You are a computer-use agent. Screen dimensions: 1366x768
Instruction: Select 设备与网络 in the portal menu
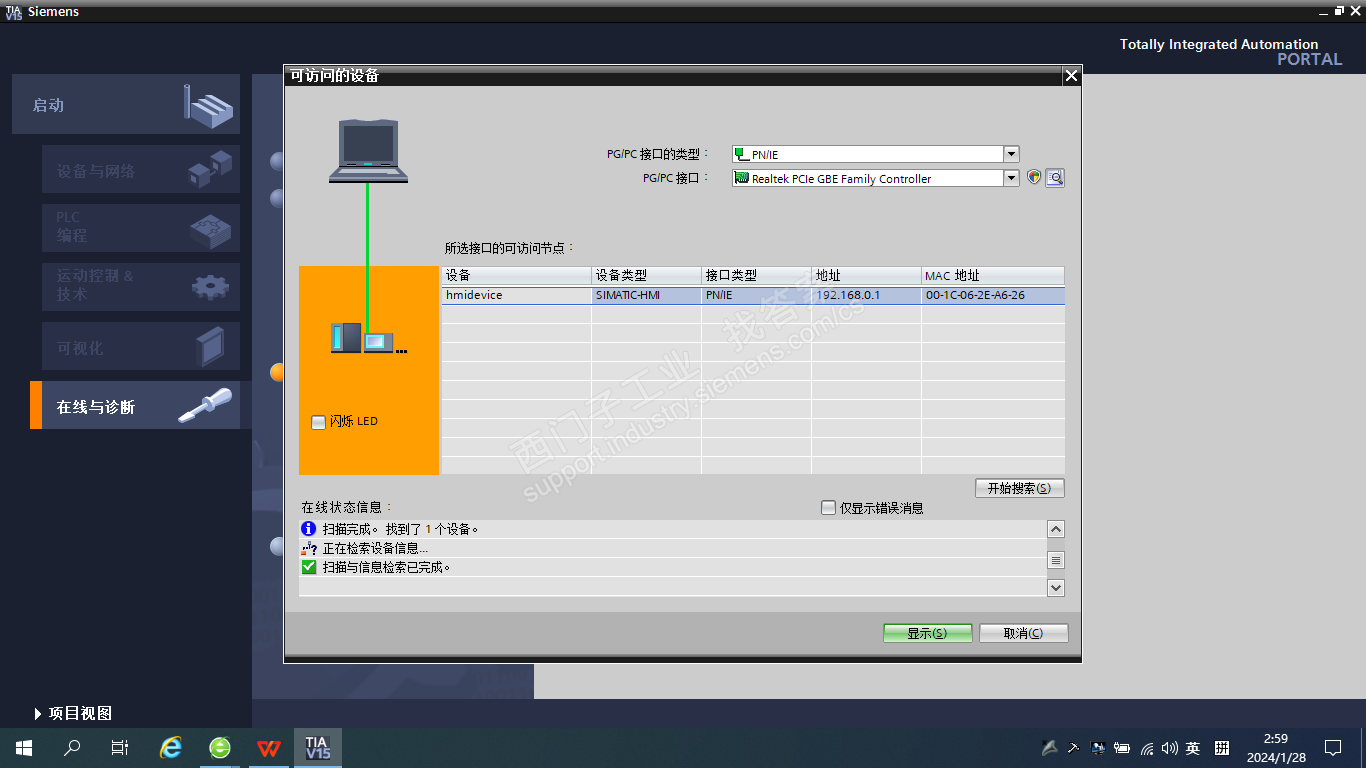point(141,171)
